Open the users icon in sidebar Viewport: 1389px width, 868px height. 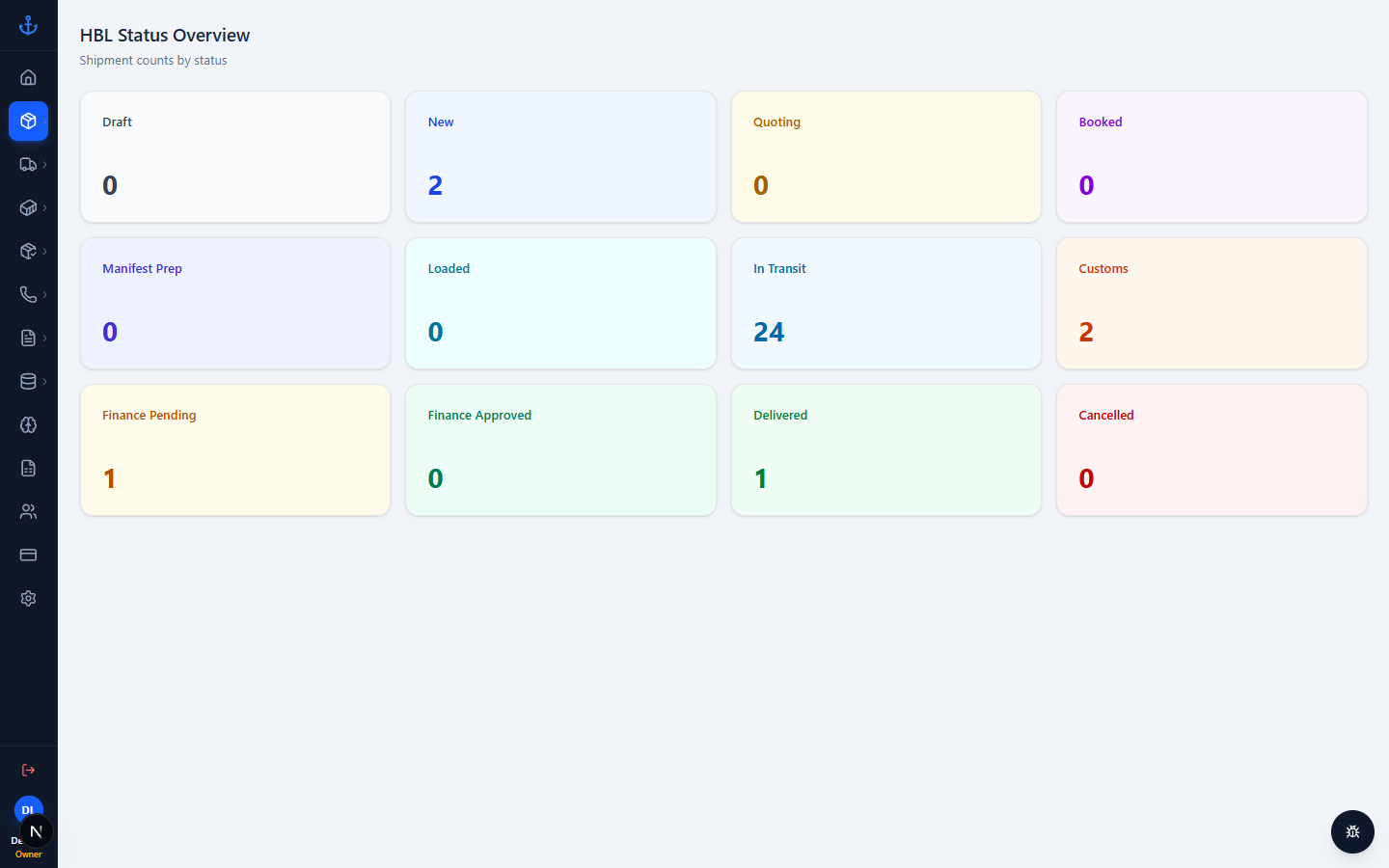point(28,511)
